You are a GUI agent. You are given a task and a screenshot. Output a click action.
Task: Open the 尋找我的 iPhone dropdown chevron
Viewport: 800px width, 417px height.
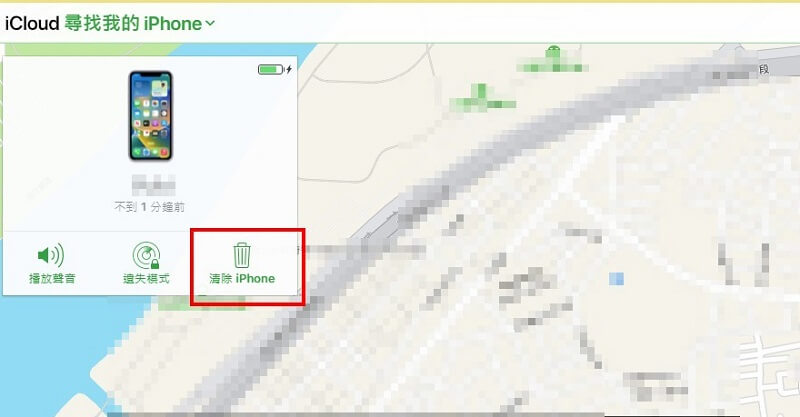(x=210, y=23)
